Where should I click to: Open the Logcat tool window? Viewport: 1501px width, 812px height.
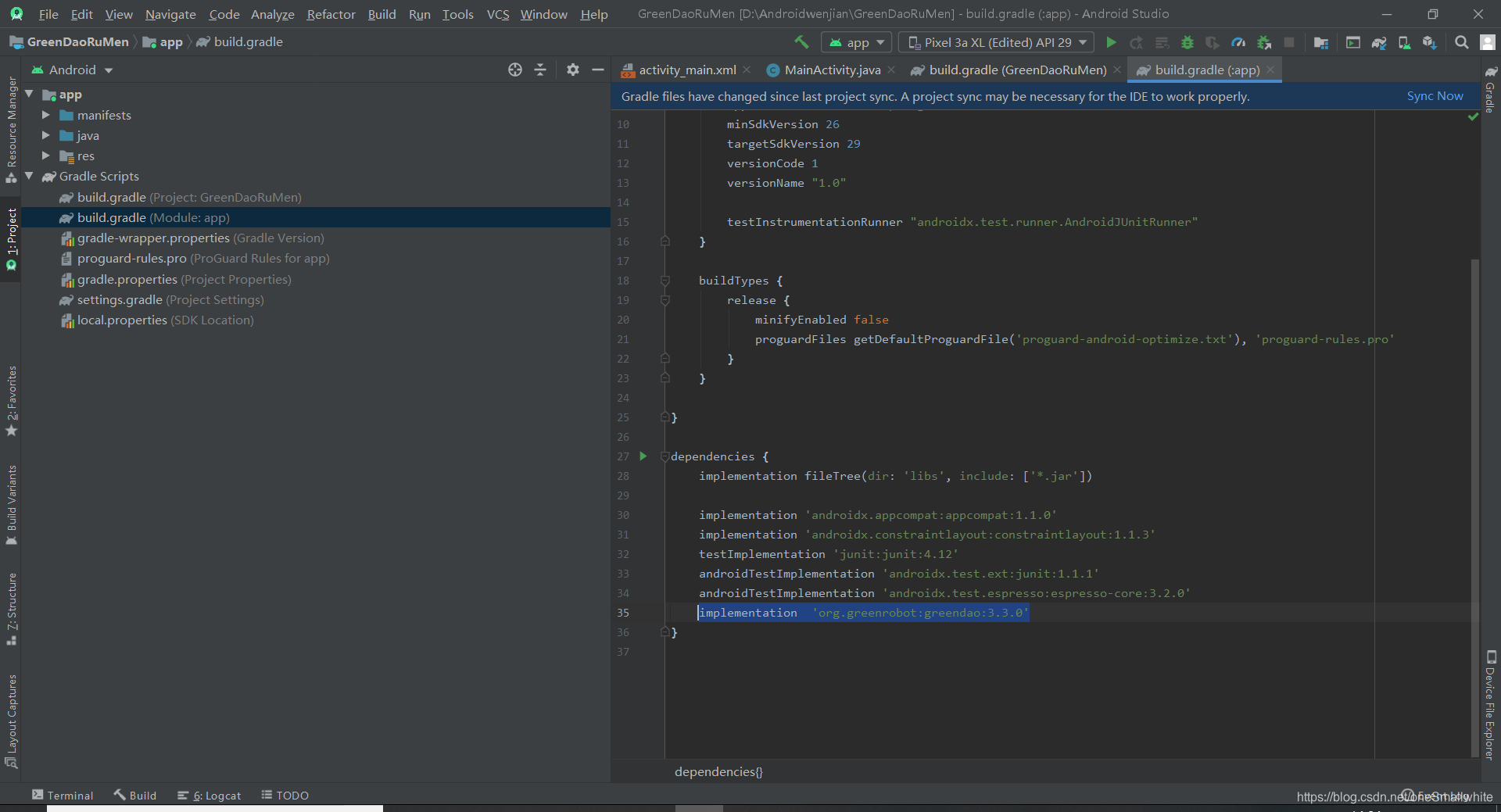tap(209, 795)
